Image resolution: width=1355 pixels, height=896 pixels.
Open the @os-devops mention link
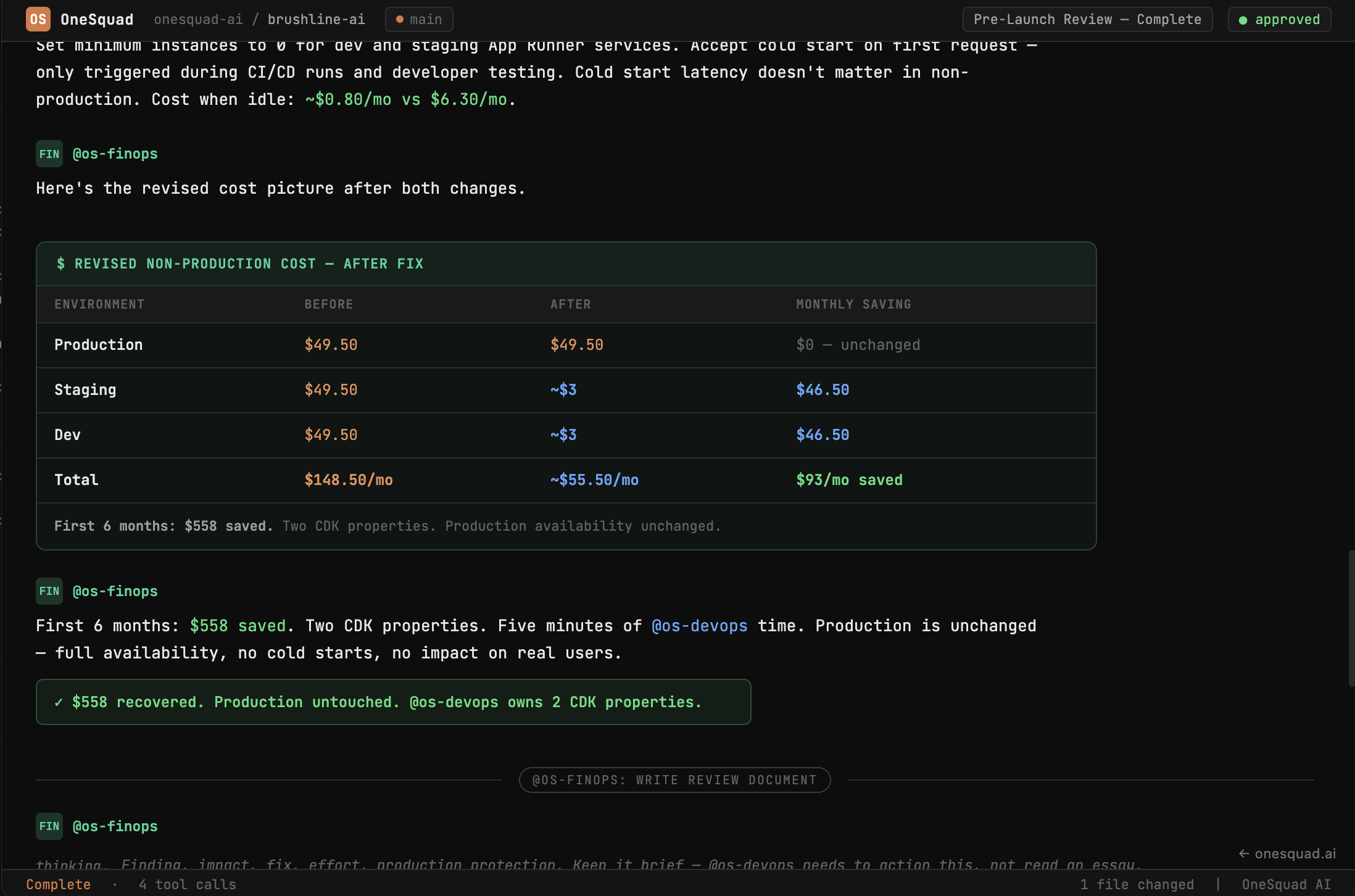click(700, 625)
